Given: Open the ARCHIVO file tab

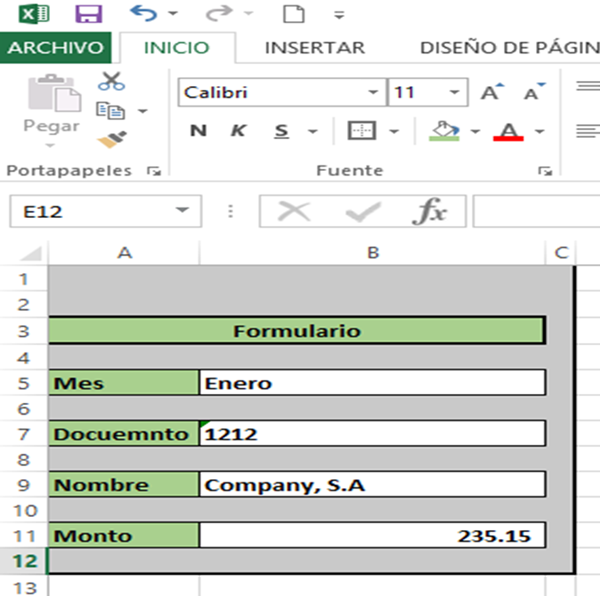Looking at the screenshot, I should [55, 47].
